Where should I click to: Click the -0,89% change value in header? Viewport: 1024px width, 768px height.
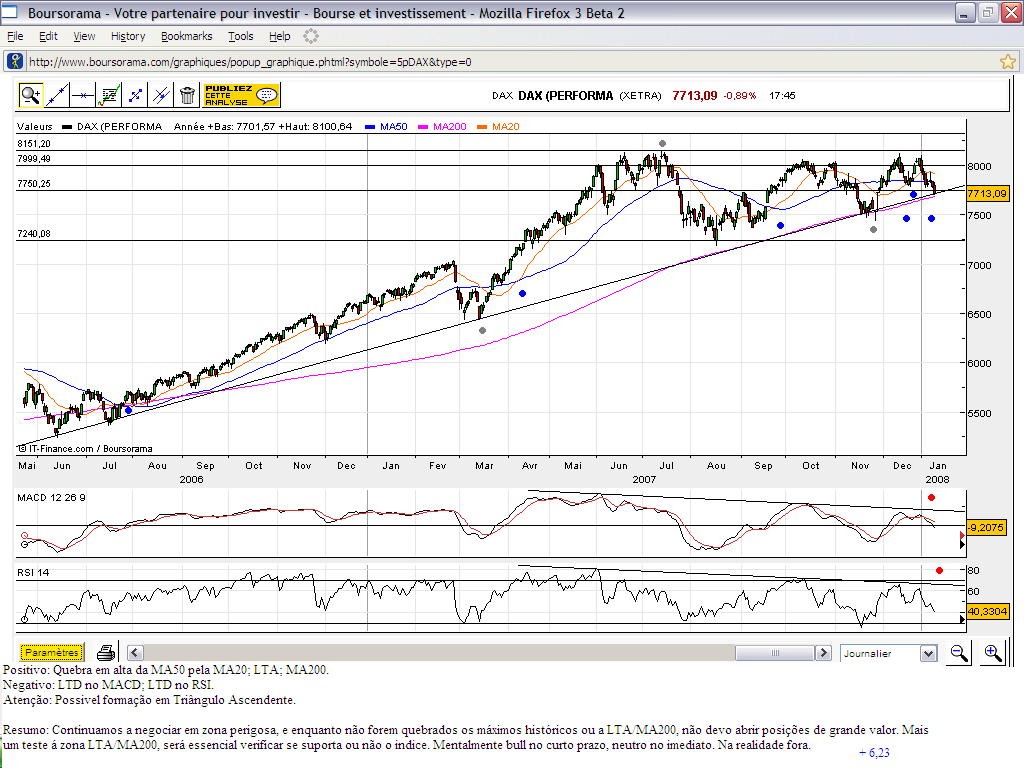740,96
